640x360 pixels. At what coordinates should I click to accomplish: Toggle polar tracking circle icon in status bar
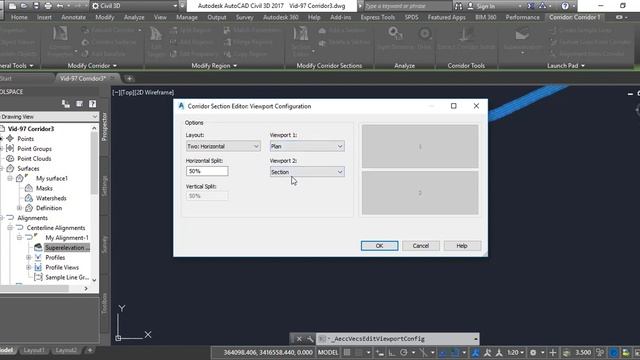pyautogui.click(x=403, y=352)
